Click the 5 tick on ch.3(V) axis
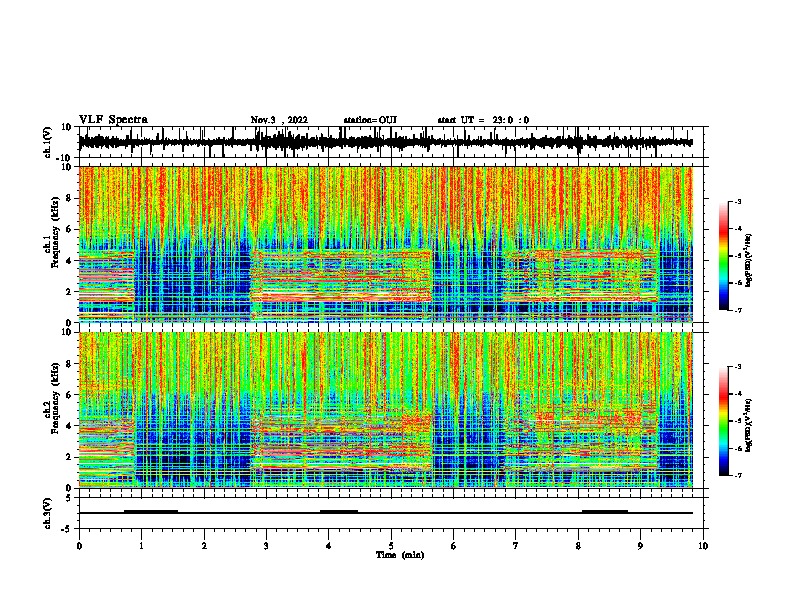This screenshot has width=792, height=612. pos(69,497)
